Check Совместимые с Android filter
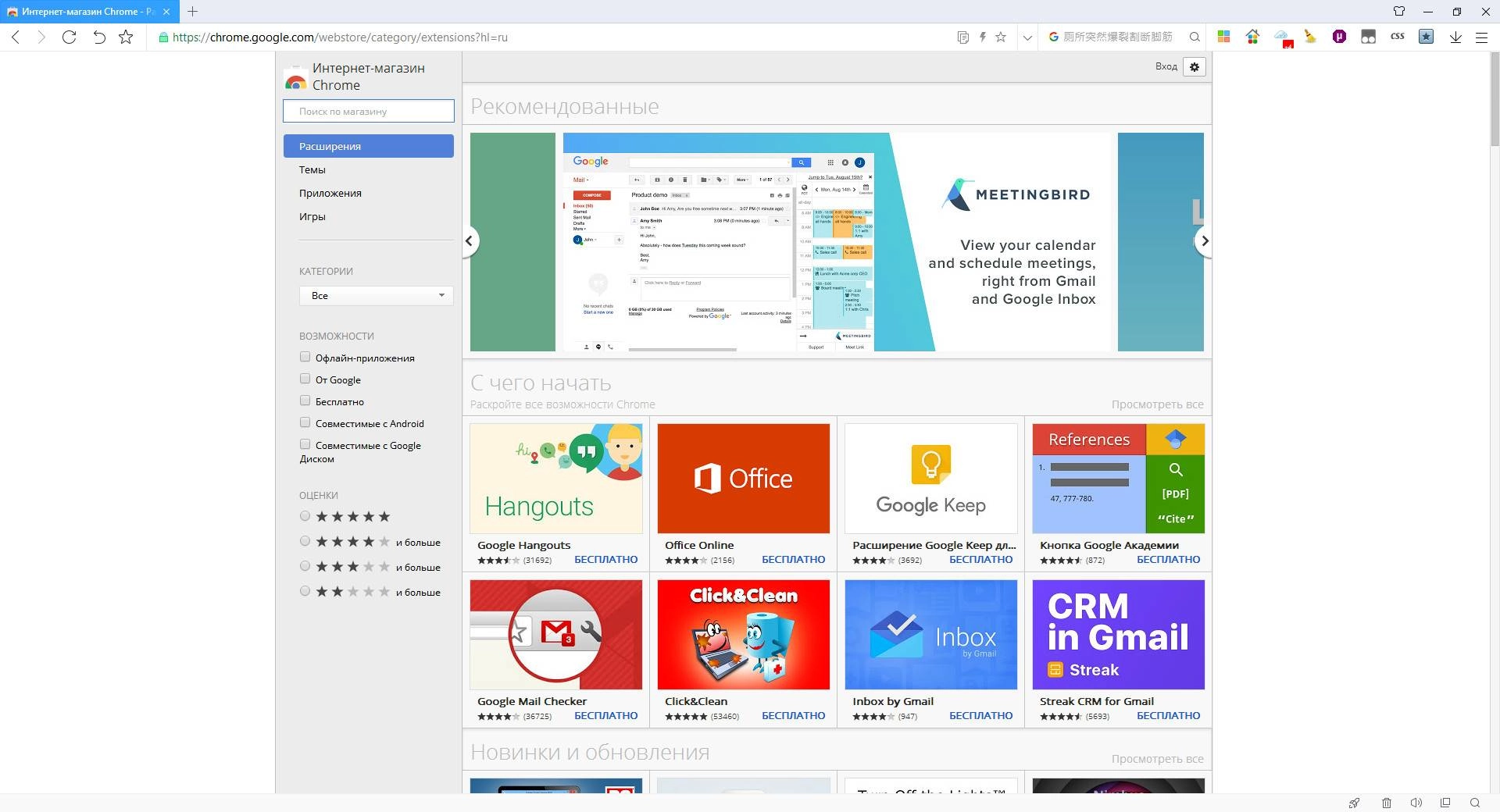The height and width of the screenshot is (812, 1500). [x=305, y=422]
